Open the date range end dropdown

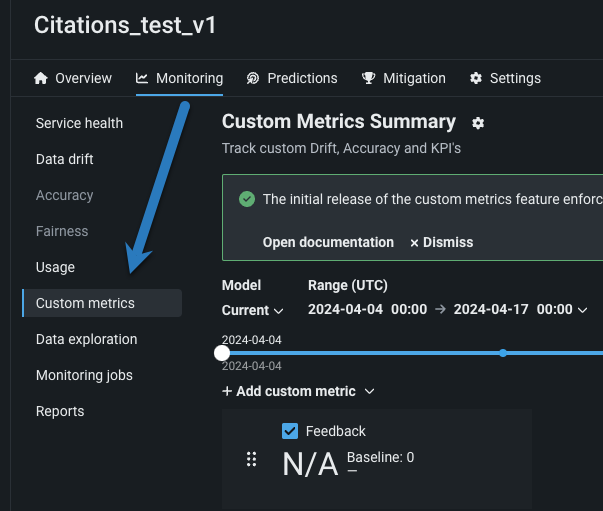(582, 310)
